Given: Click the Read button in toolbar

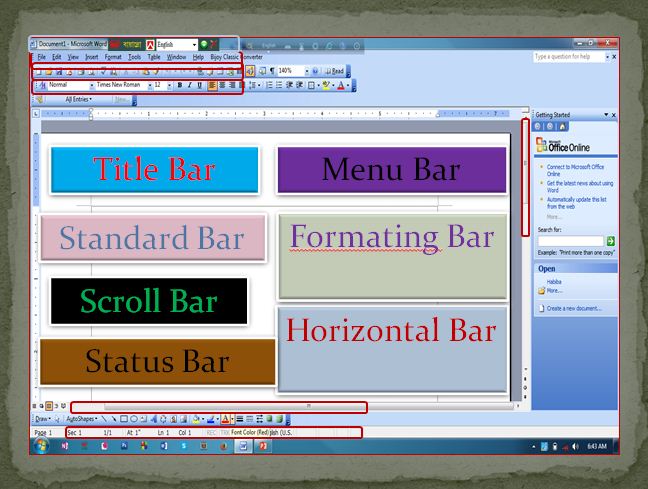Looking at the screenshot, I should pyautogui.click(x=334, y=71).
